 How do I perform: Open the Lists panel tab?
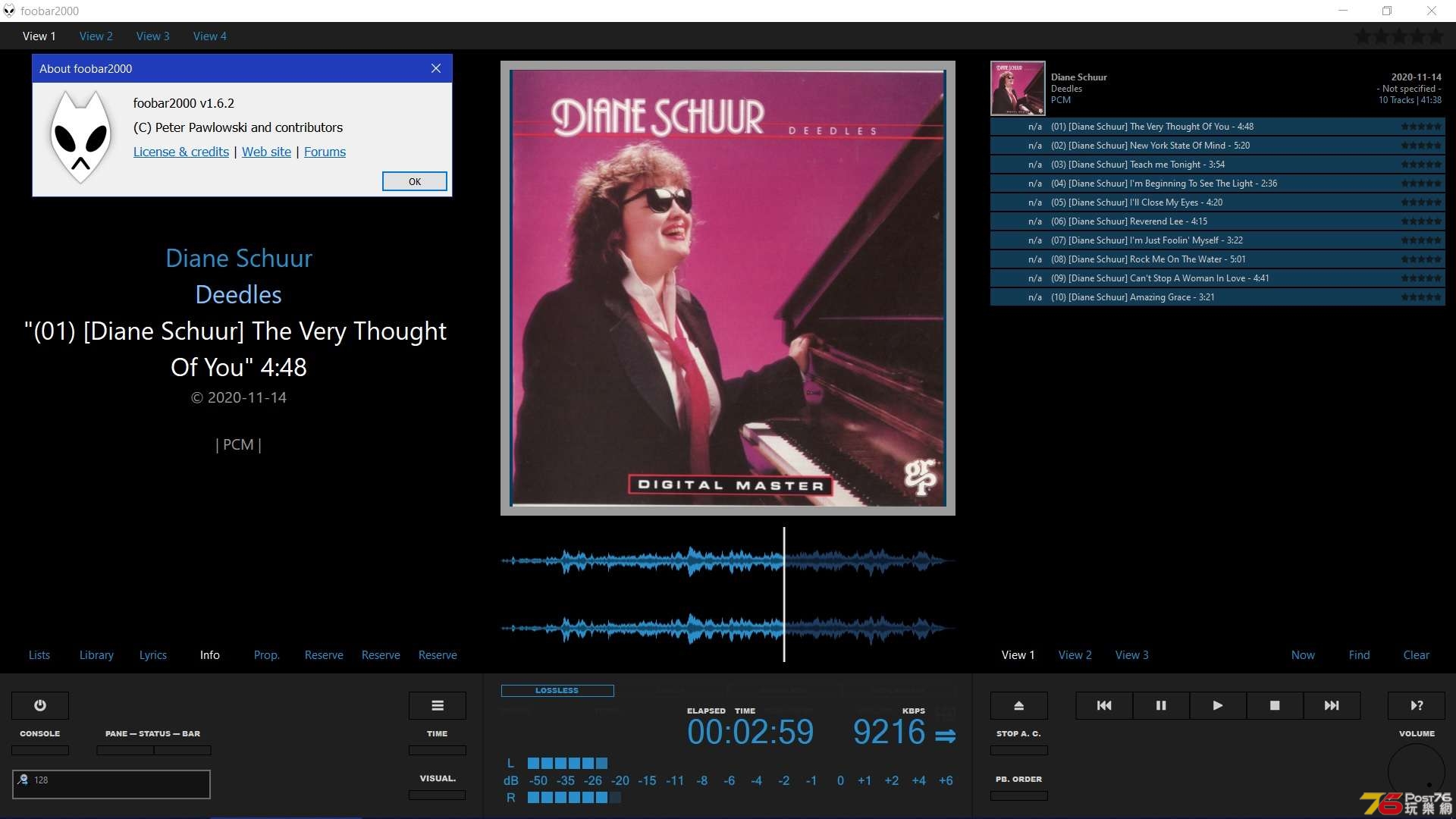(x=39, y=655)
